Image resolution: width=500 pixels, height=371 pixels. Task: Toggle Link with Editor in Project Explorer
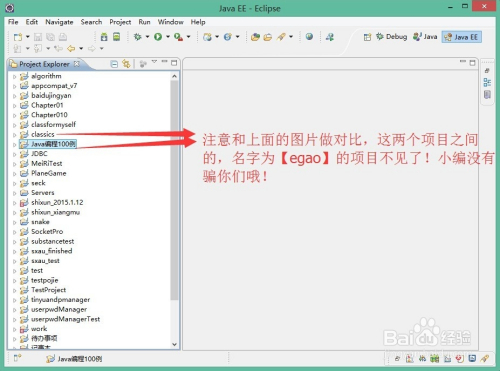pyautogui.click(x=126, y=64)
